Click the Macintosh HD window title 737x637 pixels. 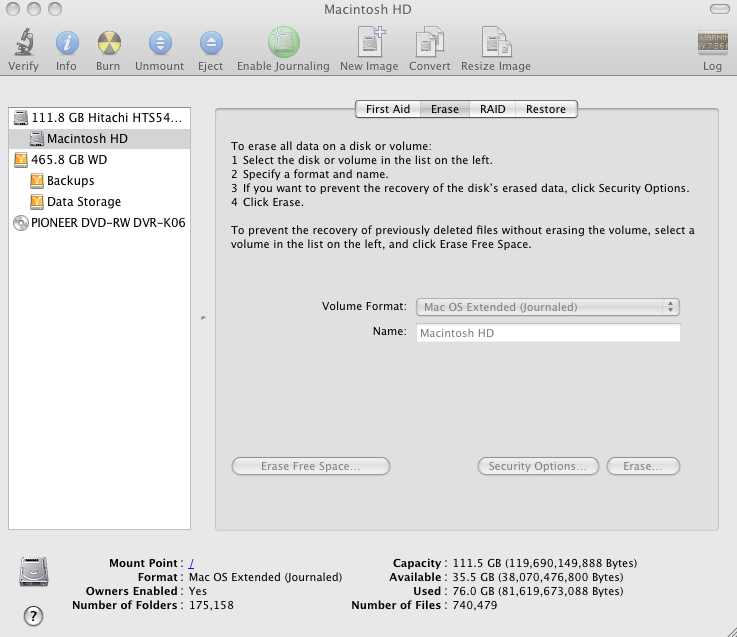(x=368, y=9)
